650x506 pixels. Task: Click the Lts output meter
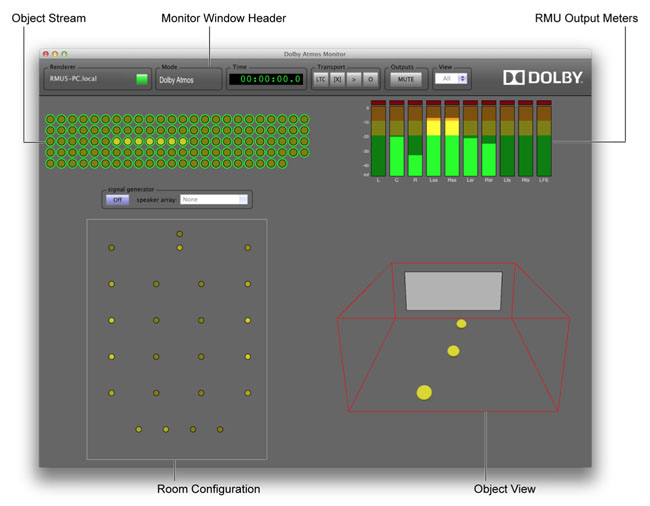point(507,141)
